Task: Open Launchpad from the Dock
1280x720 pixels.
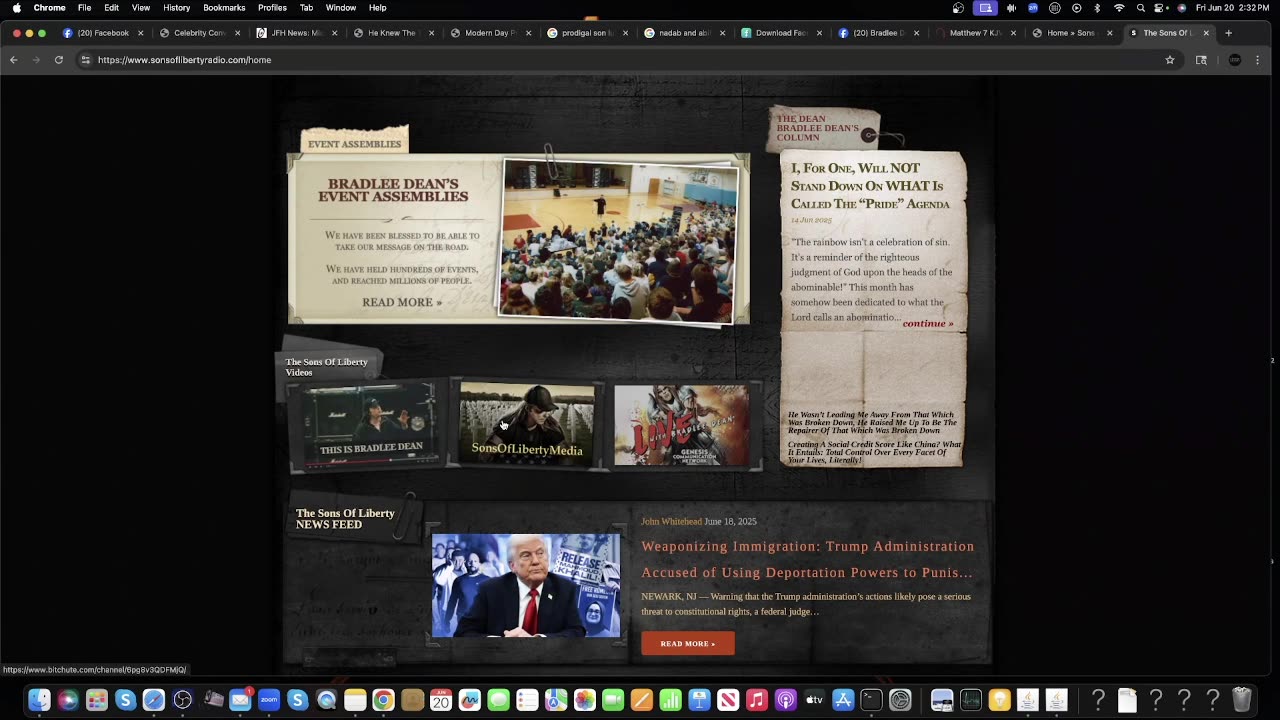Action: click(97, 700)
